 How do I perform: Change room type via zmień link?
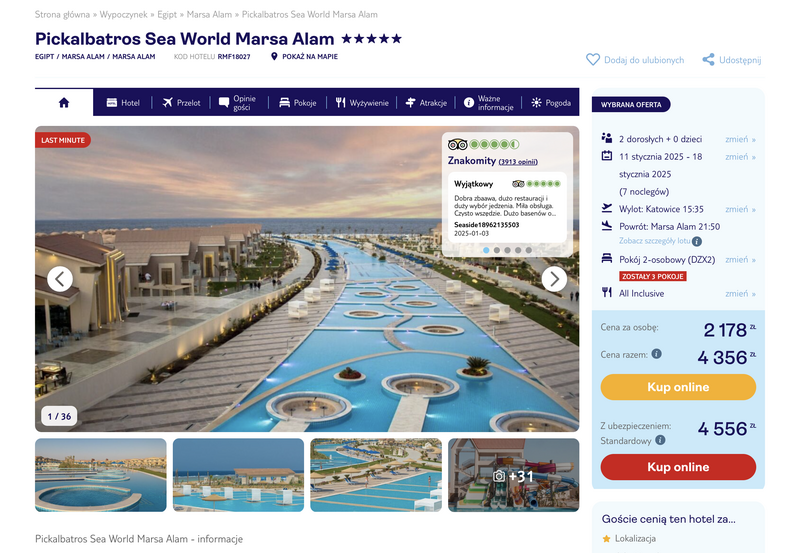tap(740, 260)
